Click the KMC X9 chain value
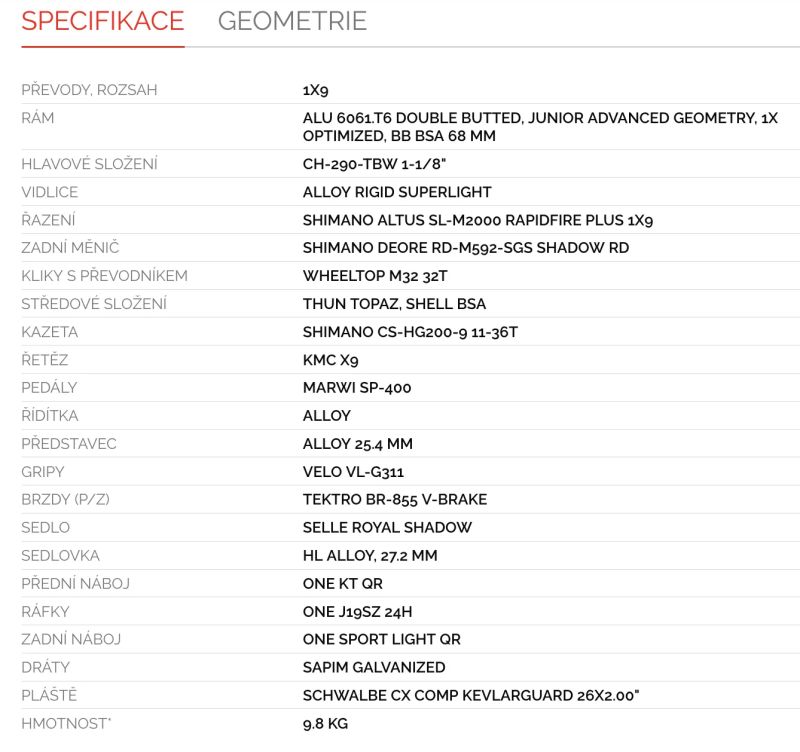 [330, 360]
